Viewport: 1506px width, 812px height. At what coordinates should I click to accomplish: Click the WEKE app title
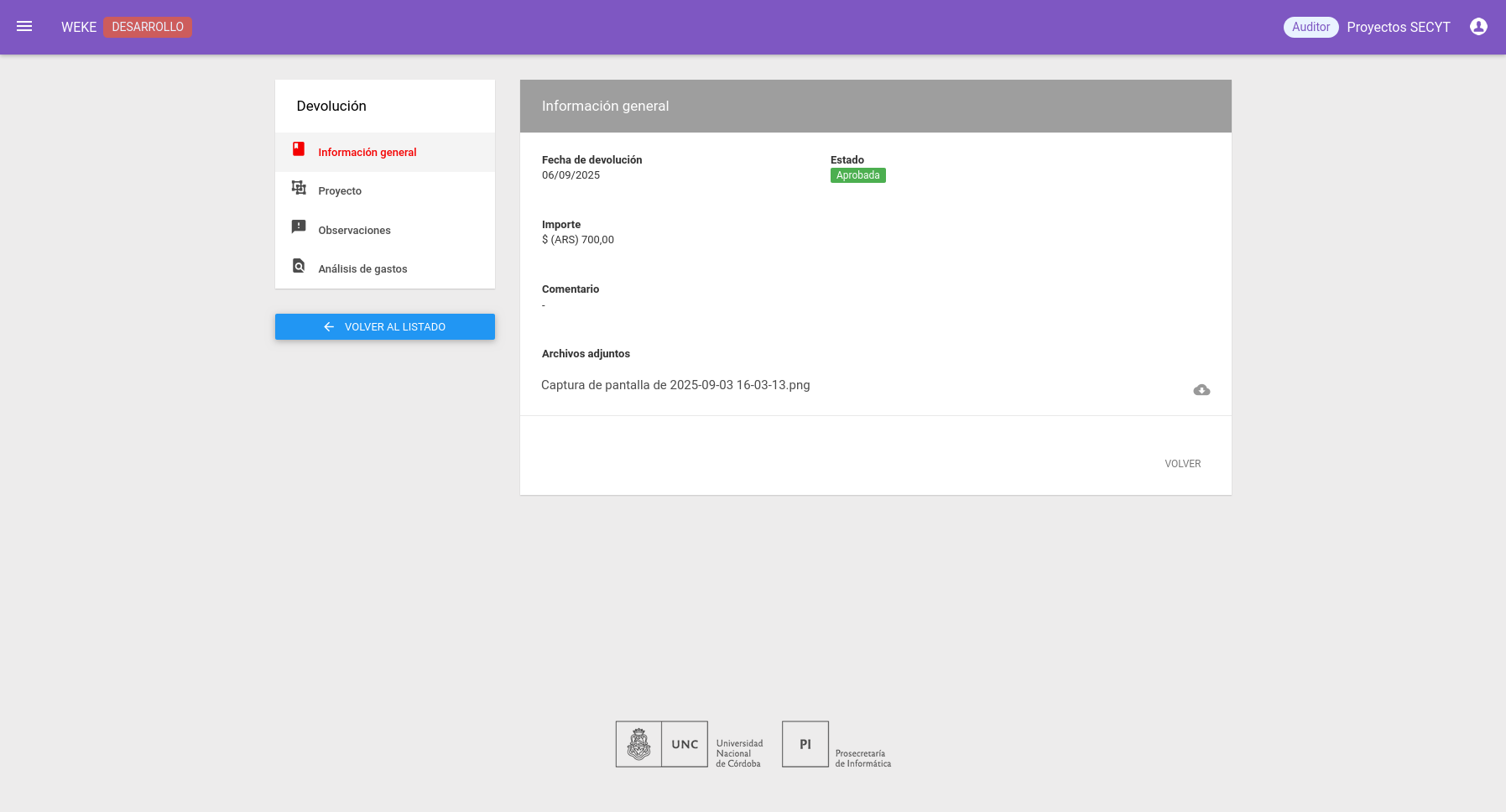(x=79, y=28)
